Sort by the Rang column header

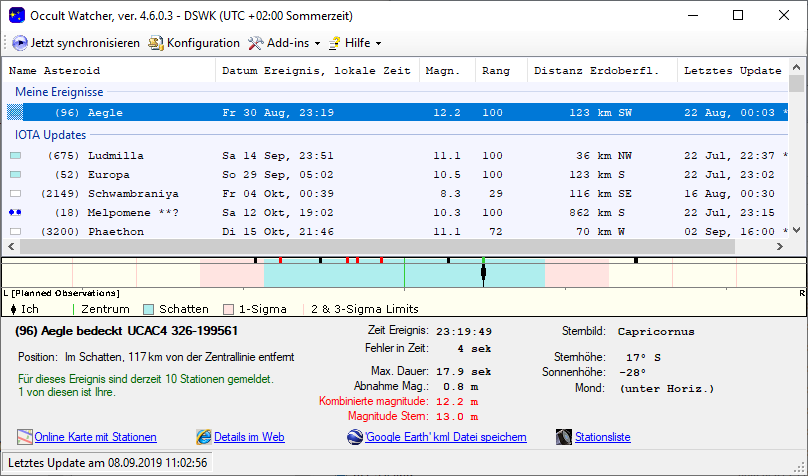click(x=496, y=71)
